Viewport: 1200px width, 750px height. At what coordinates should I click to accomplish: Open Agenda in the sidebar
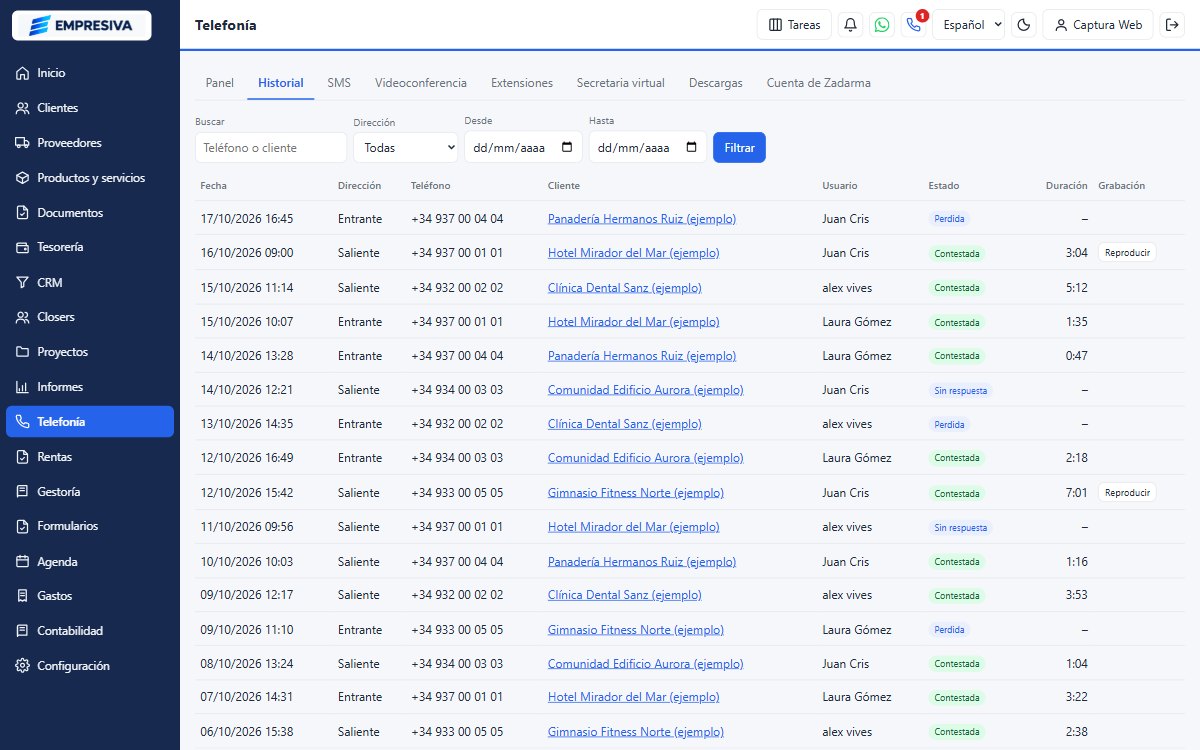pyautogui.click(x=90, y=562)
